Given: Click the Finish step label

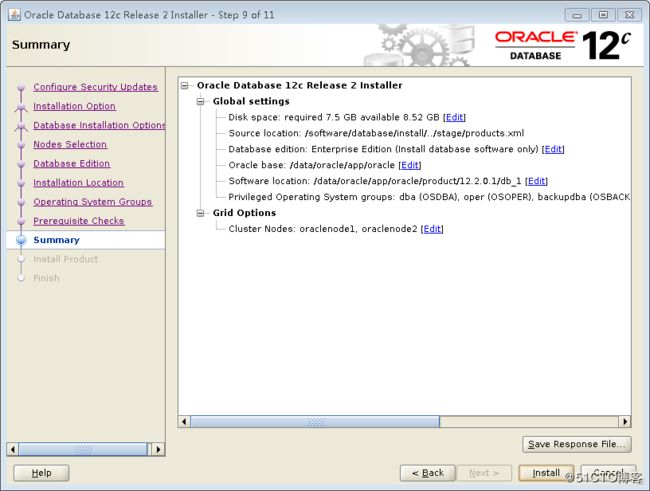Looking at the screenshot, I should [x=46, y=278].
